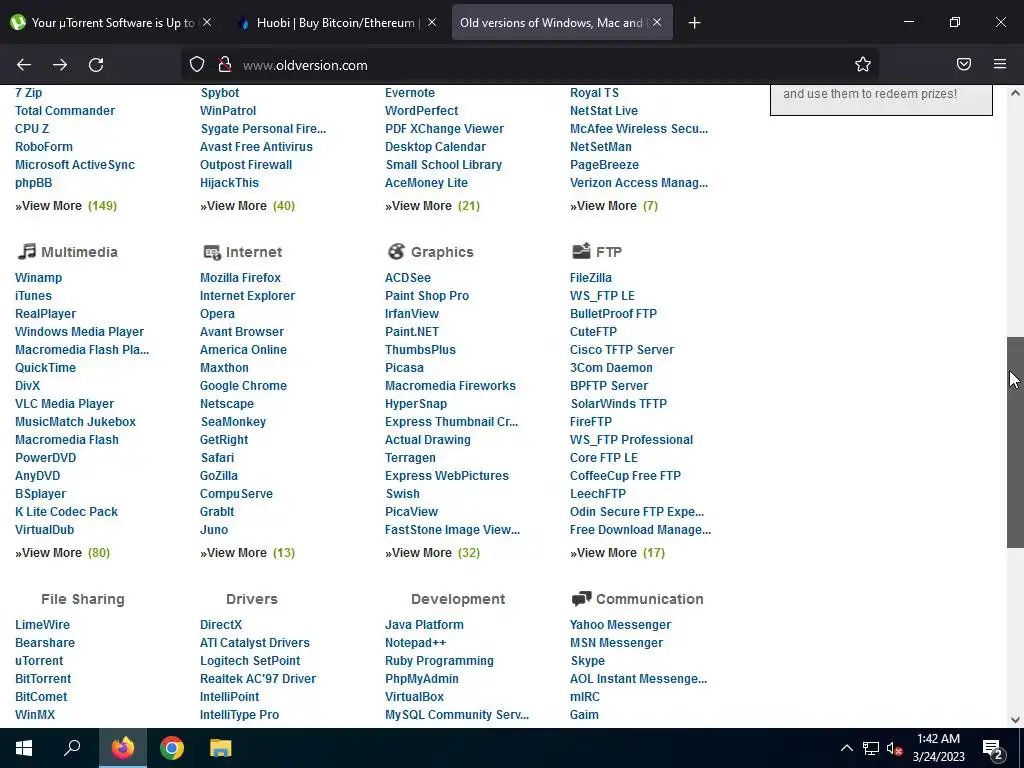
Task: Close the Old versions tab
Action: [x=657, y=22]
